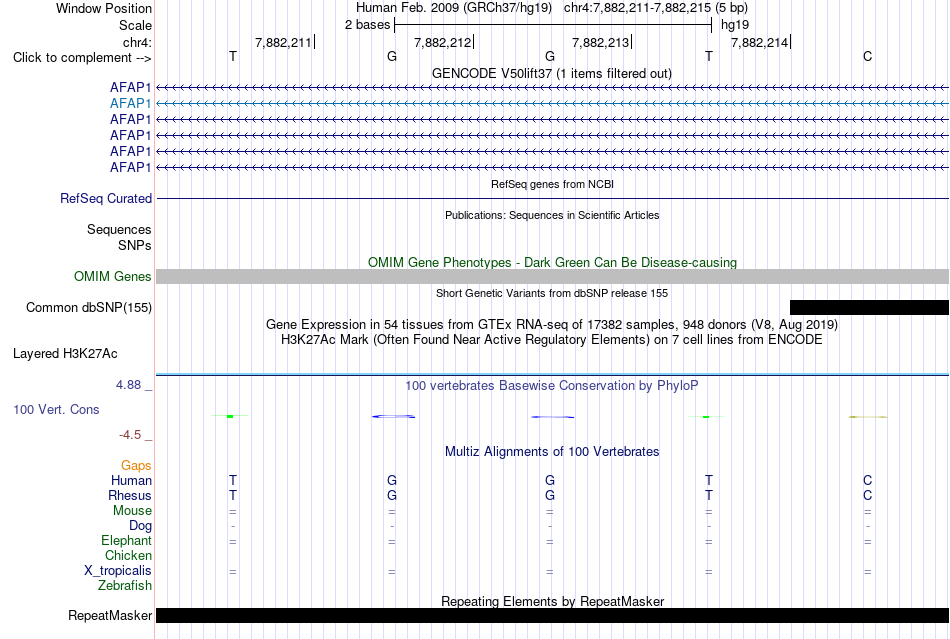Screen dimensions: 950x639
Task: Click the C base in the complement row
Action: tap(868, 56)
